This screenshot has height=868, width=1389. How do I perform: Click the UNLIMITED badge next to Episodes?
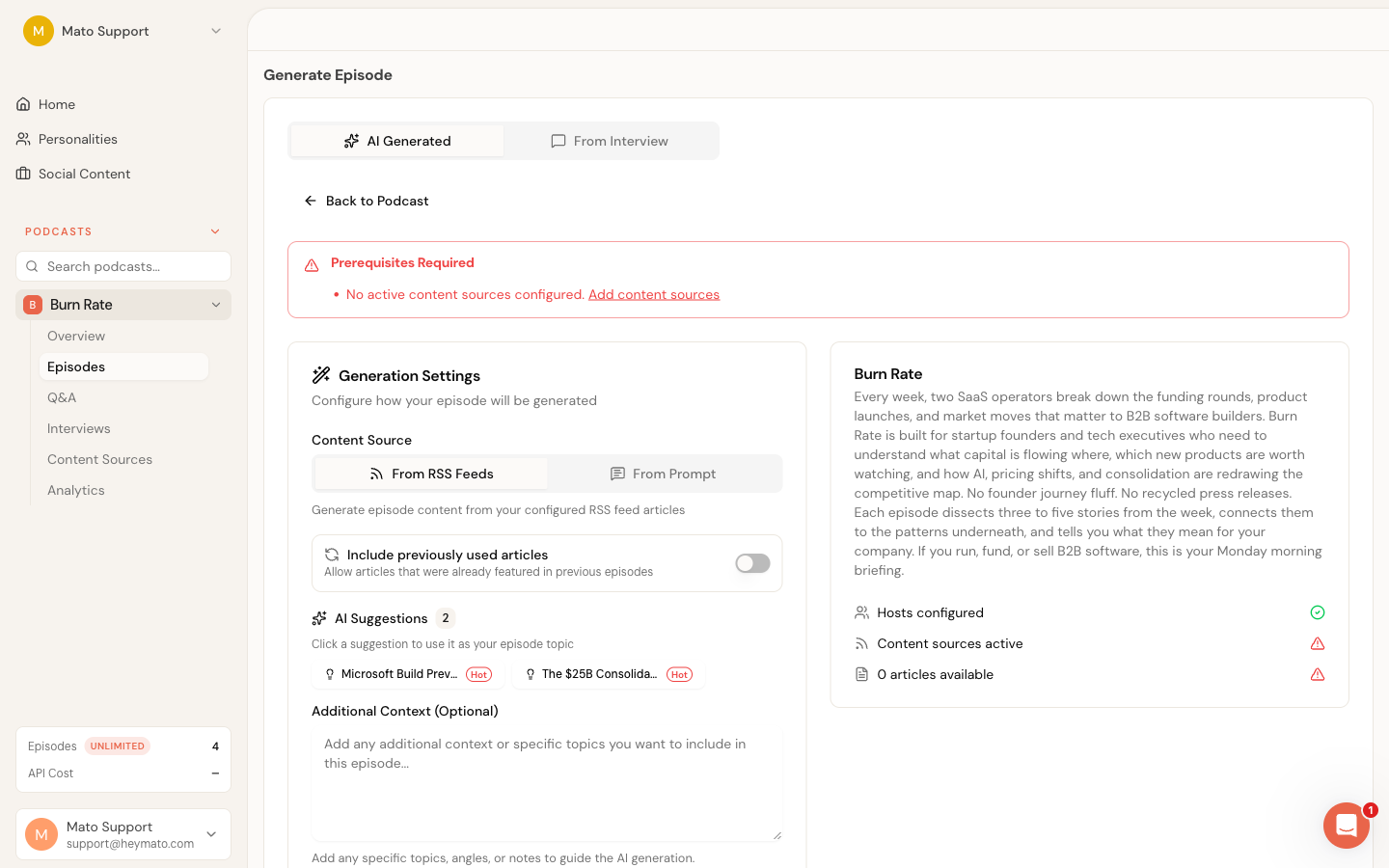coord(118,746)
